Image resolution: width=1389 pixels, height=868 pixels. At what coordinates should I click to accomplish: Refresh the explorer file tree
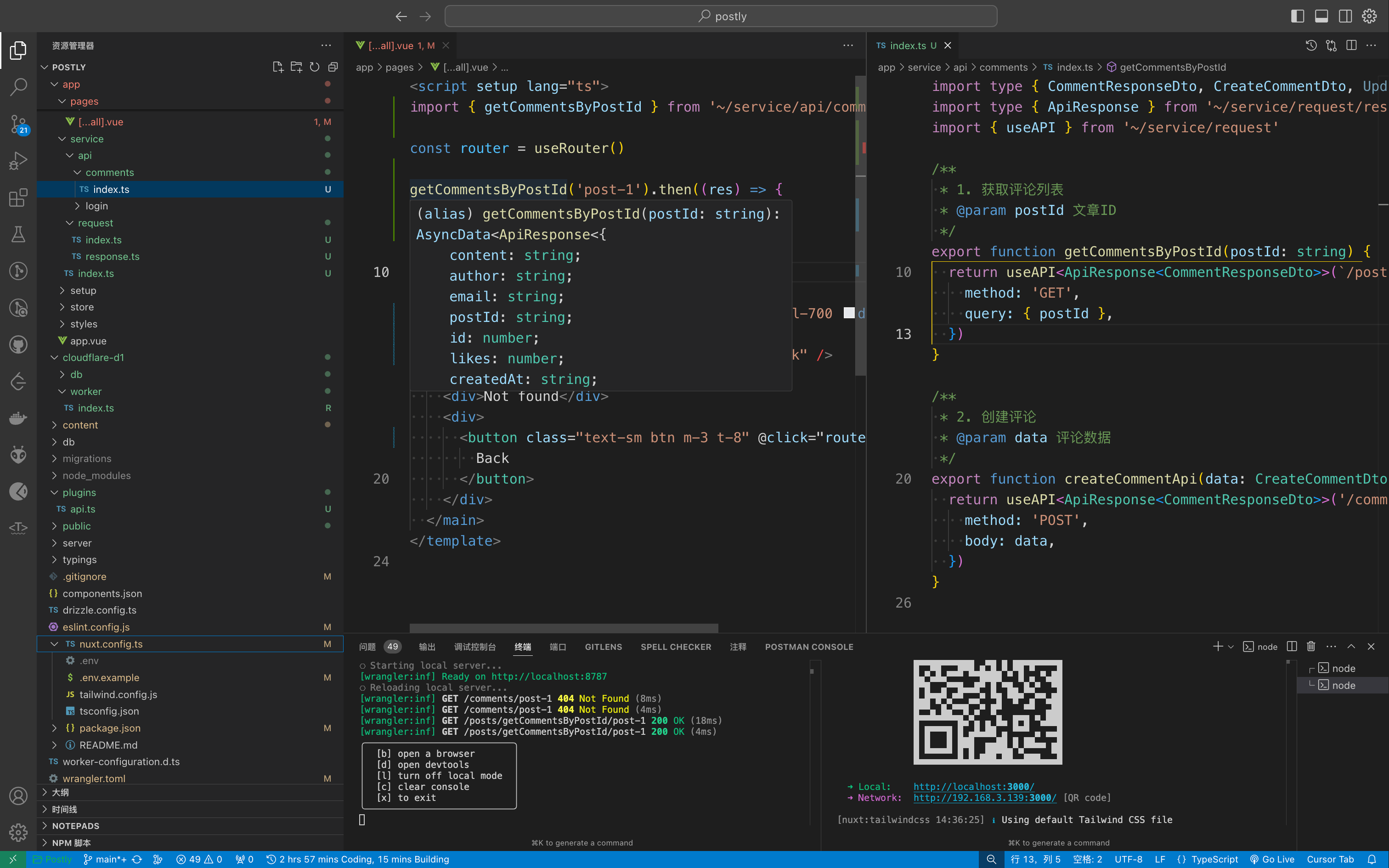[x=315, y=67]
